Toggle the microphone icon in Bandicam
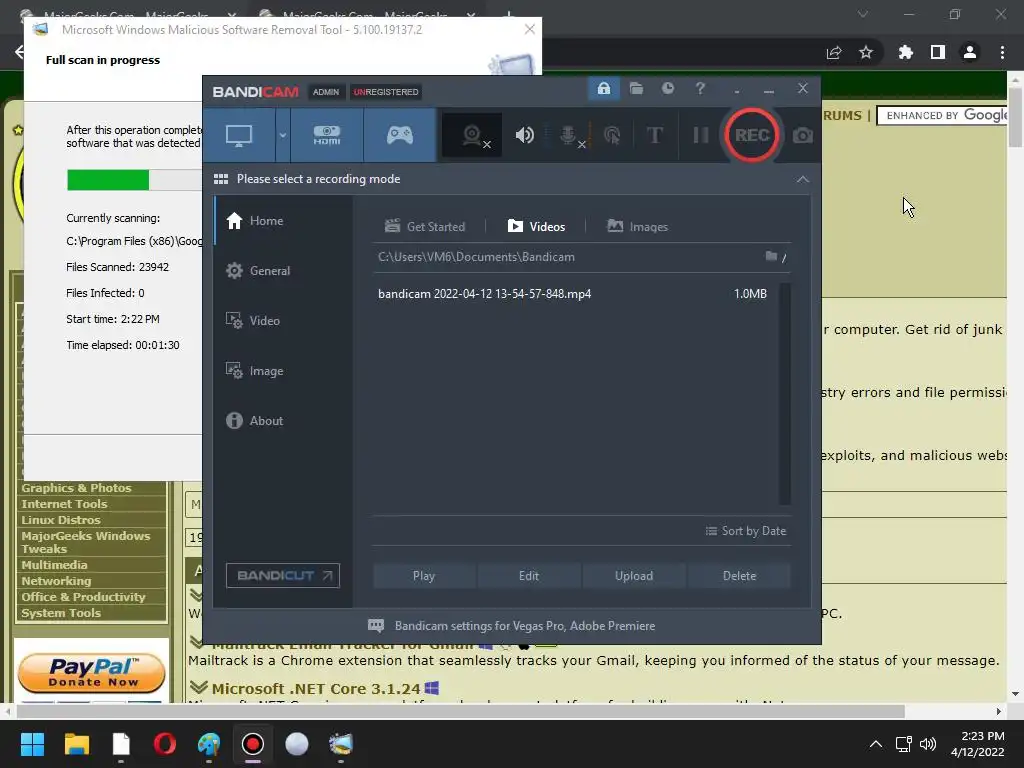This screenshot has height=768, width=1024. (570, 135)
